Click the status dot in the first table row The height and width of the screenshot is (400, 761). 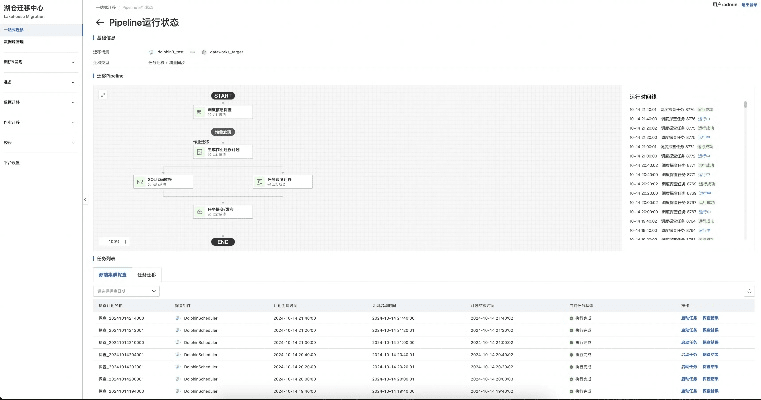coord(571,317)
